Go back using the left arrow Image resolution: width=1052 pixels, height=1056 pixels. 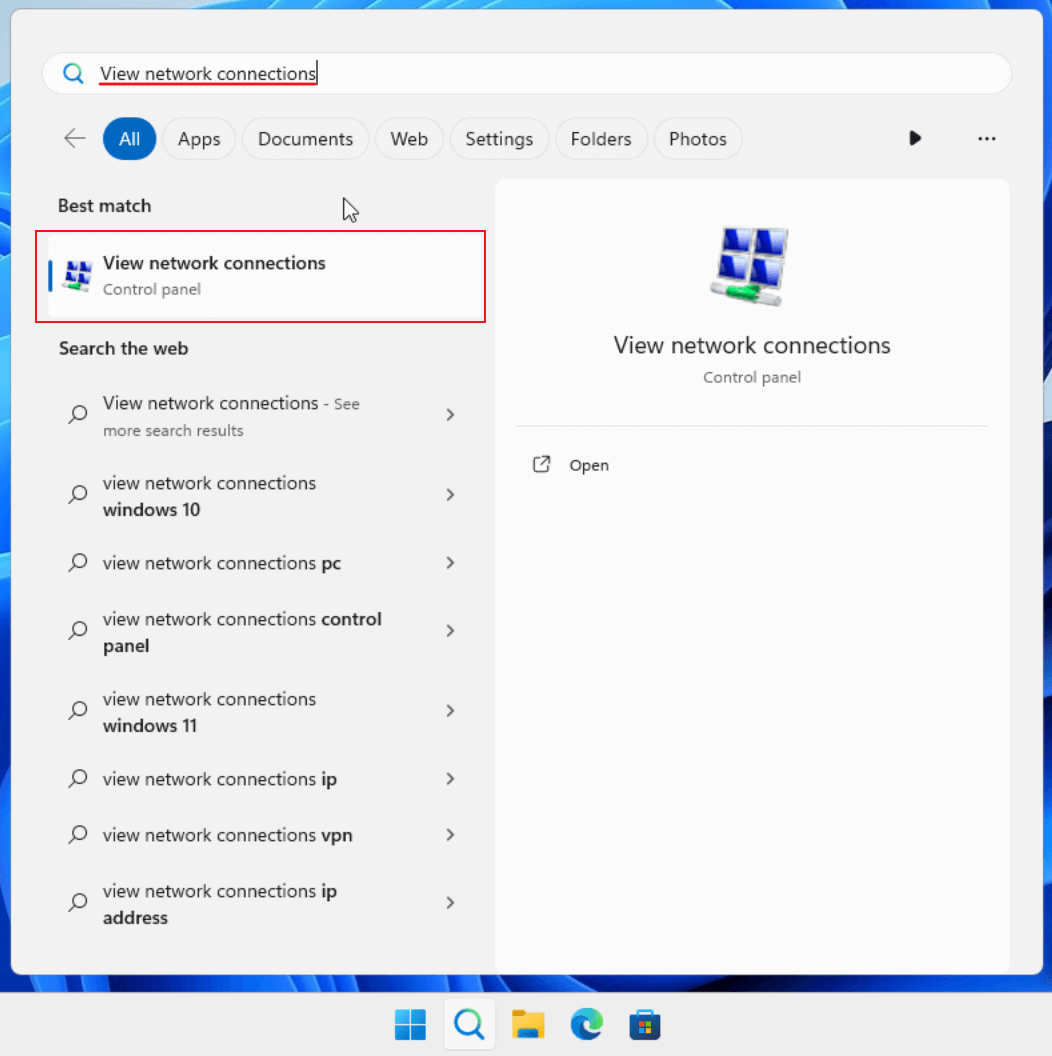coord(74,139)
